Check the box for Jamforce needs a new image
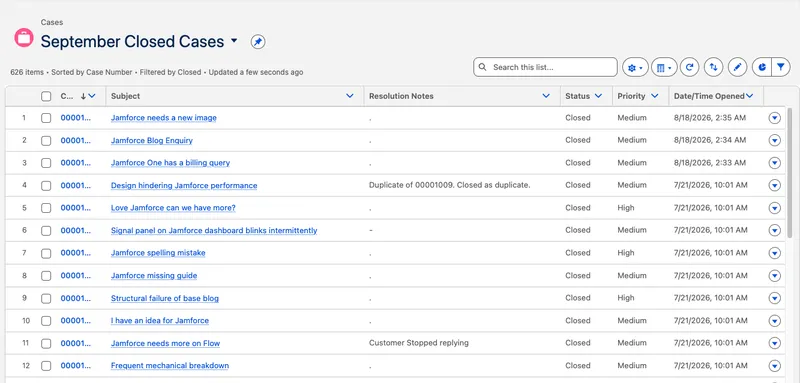800x383 pixels. click(x=46, y=118)
